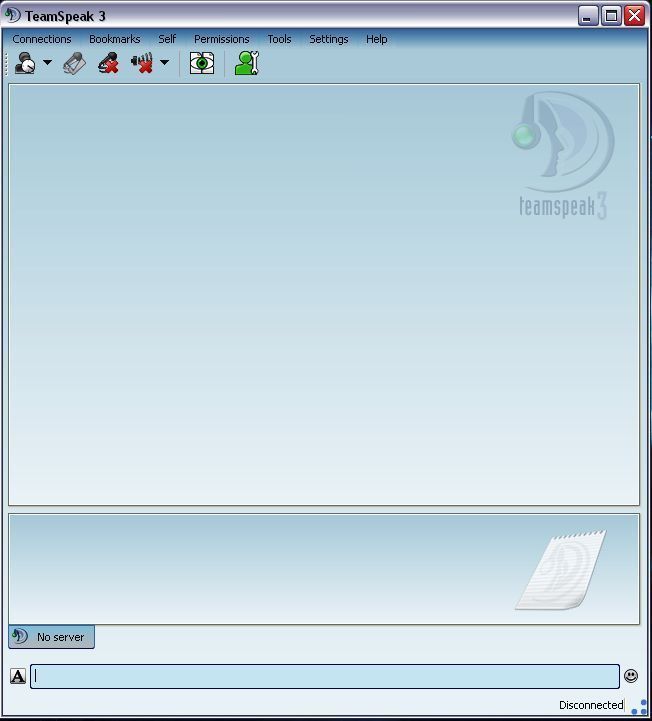
Task: Open the Permissions menu
Action: click(221, 39)
